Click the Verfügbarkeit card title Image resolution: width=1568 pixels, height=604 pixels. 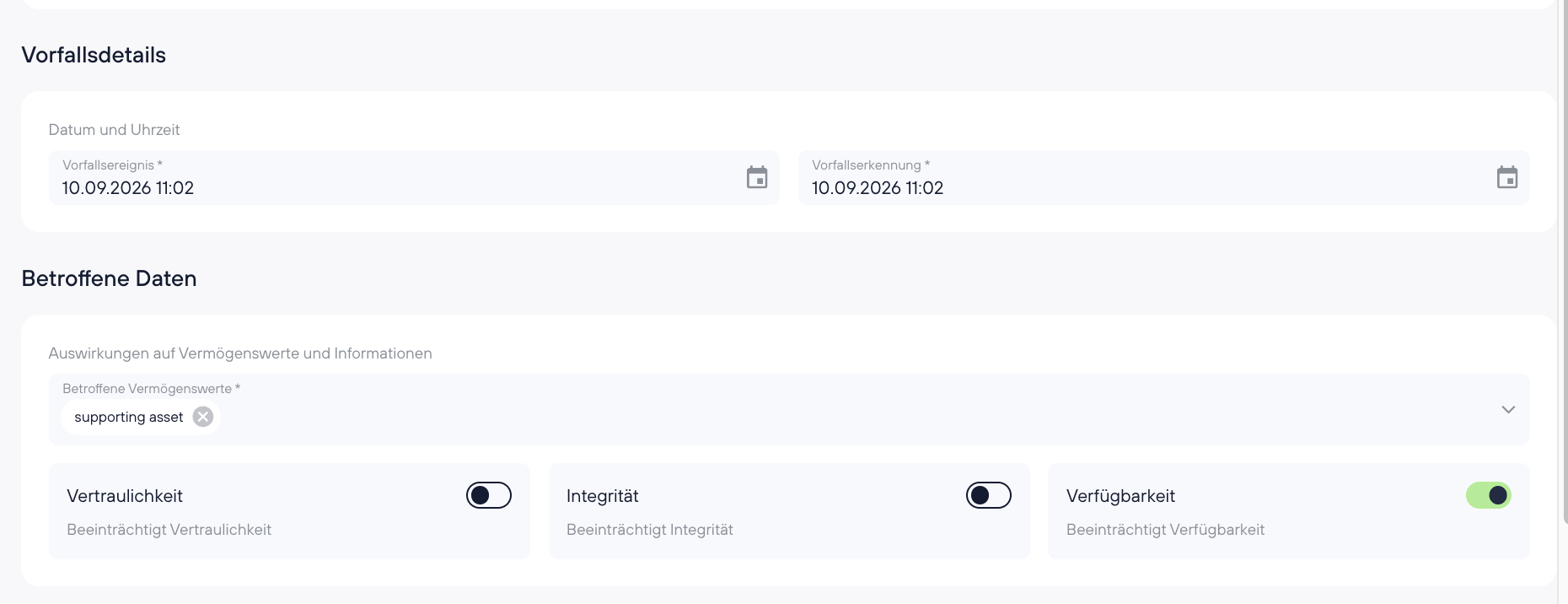coord(1120,496)
